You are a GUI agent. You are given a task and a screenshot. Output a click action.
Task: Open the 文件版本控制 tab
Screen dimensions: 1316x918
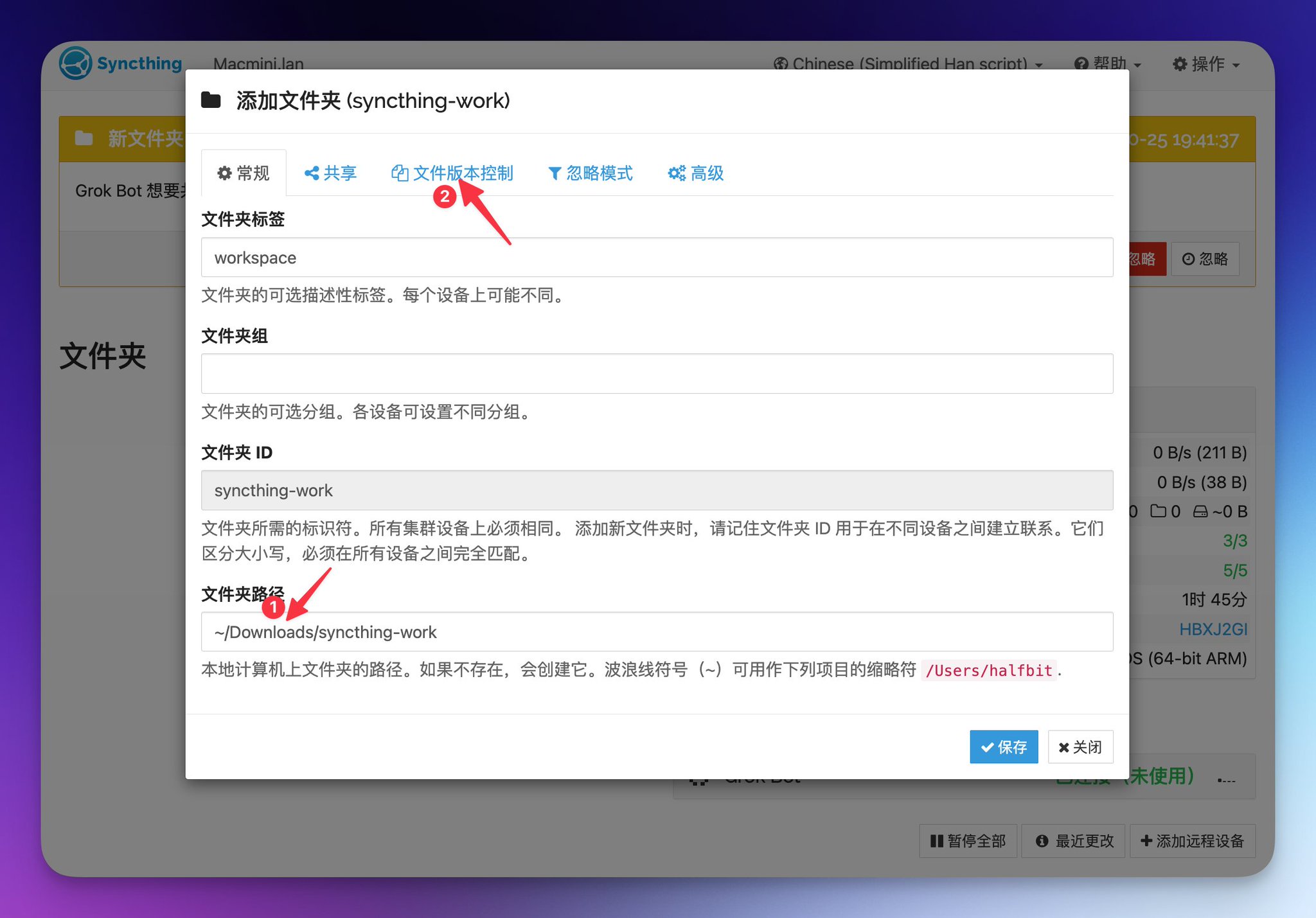[452, 173]
